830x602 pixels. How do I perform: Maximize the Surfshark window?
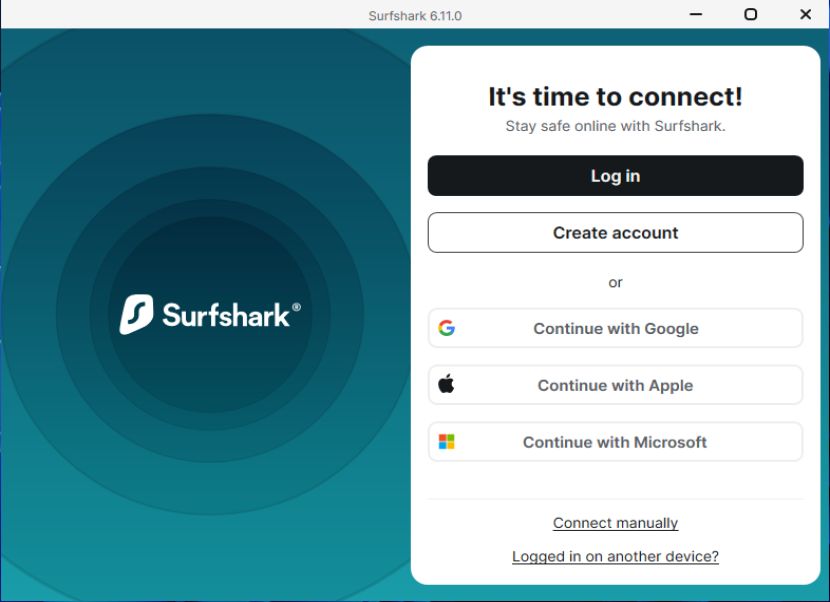751,14
